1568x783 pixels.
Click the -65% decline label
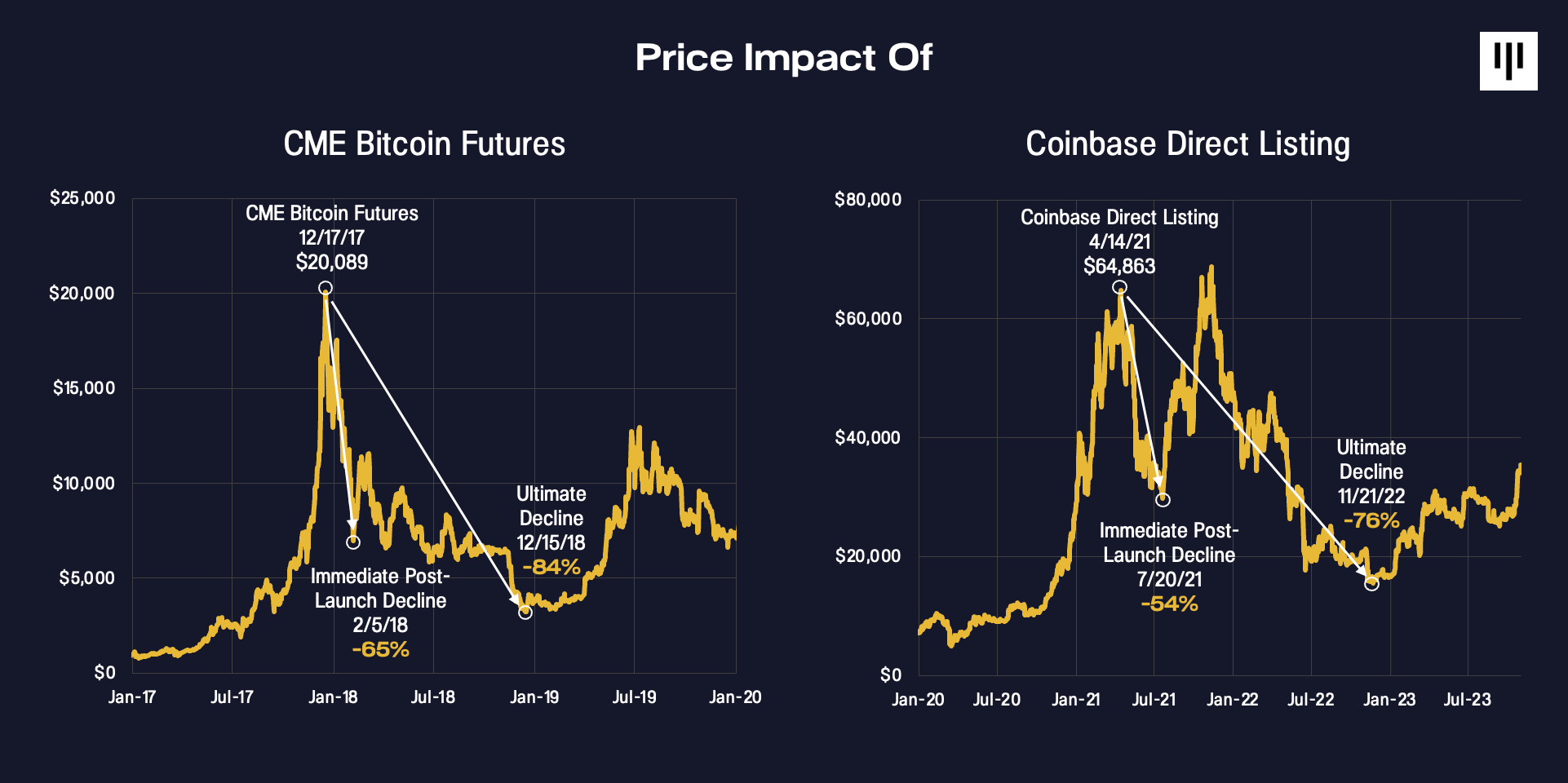(x=380, y=649)
